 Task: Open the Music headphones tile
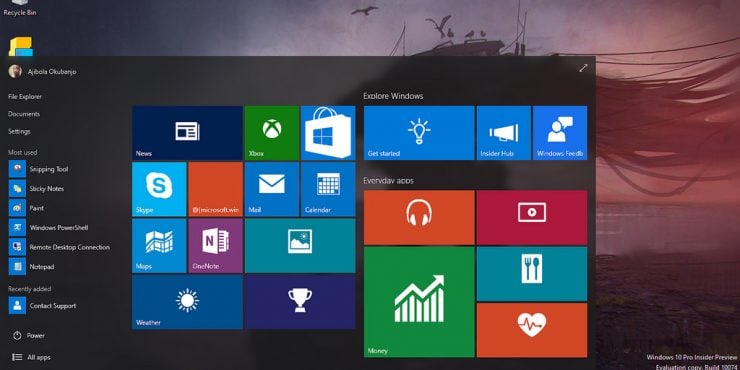419,217
